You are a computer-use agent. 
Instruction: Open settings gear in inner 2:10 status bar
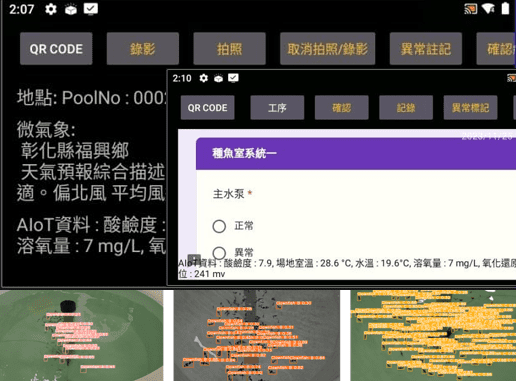click(204, 78)
